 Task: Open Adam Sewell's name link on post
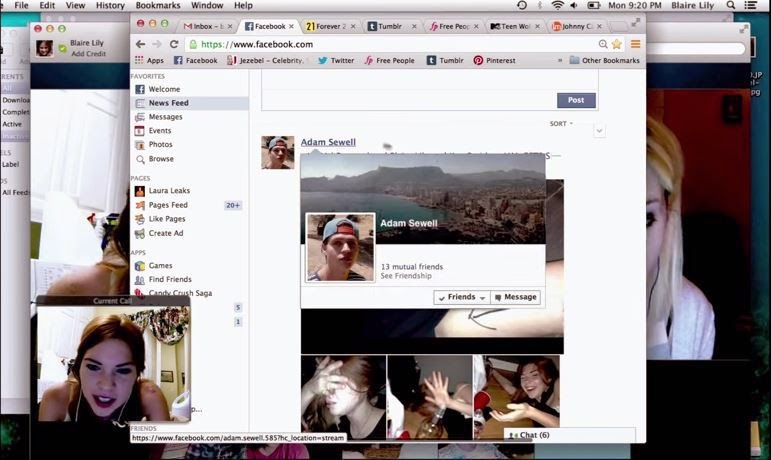pos(328,142)
